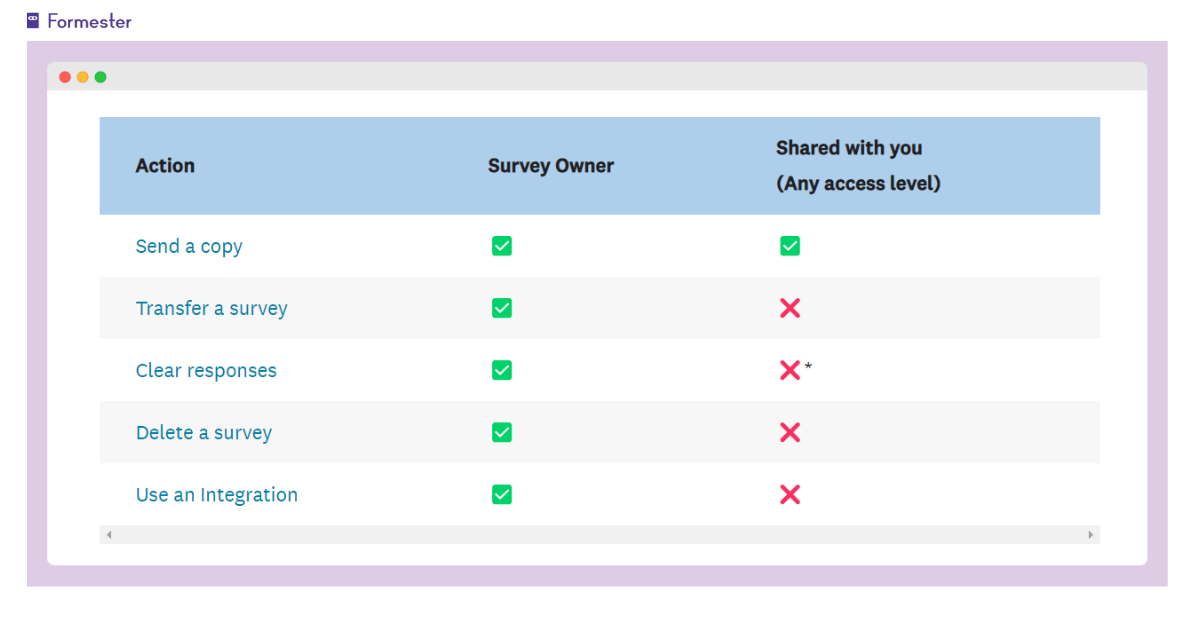
Task: Click the asterisk next to Clear responses cross
Action: click(x=807, y=366)
